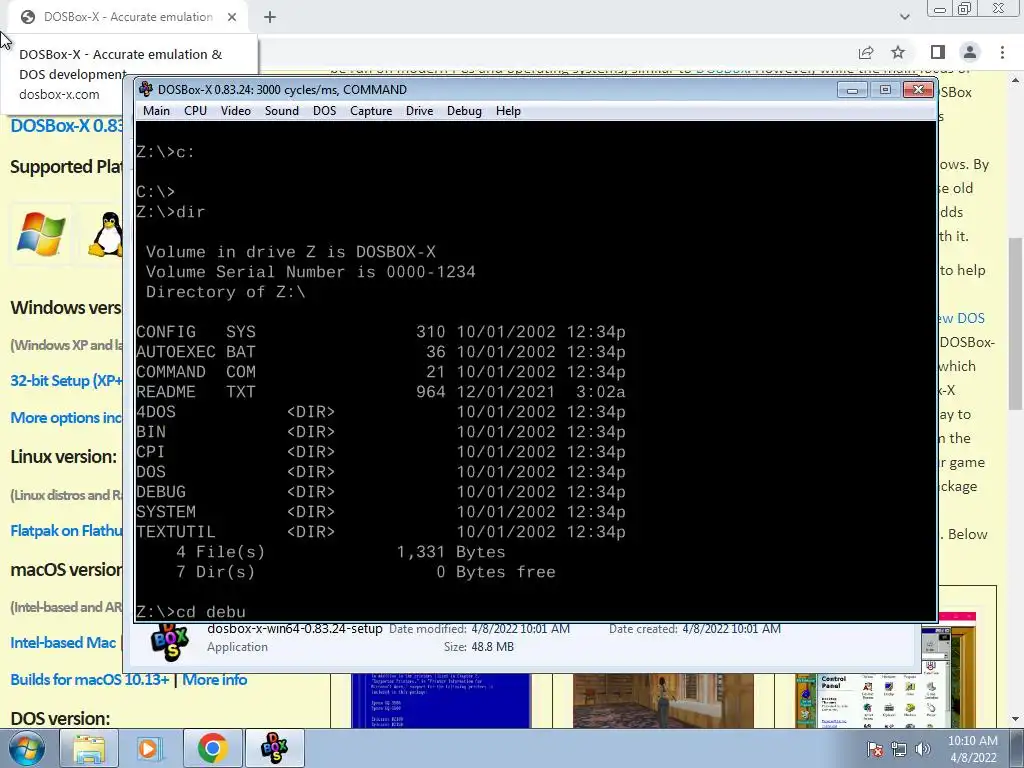Open the Sound menu in DOSBox-X
Image resolution: width=1024 pixels, height=768 pixels.
(281, 111)
